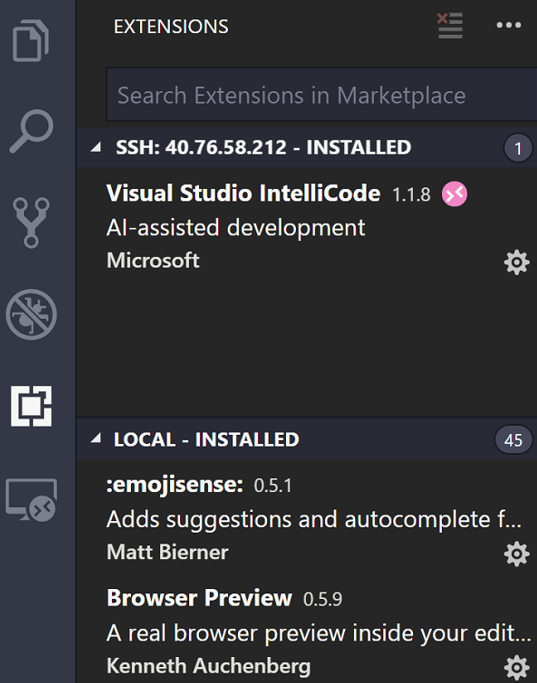Open manage gear for Browser Preview
537x683 pixels.
click(517, 668)
